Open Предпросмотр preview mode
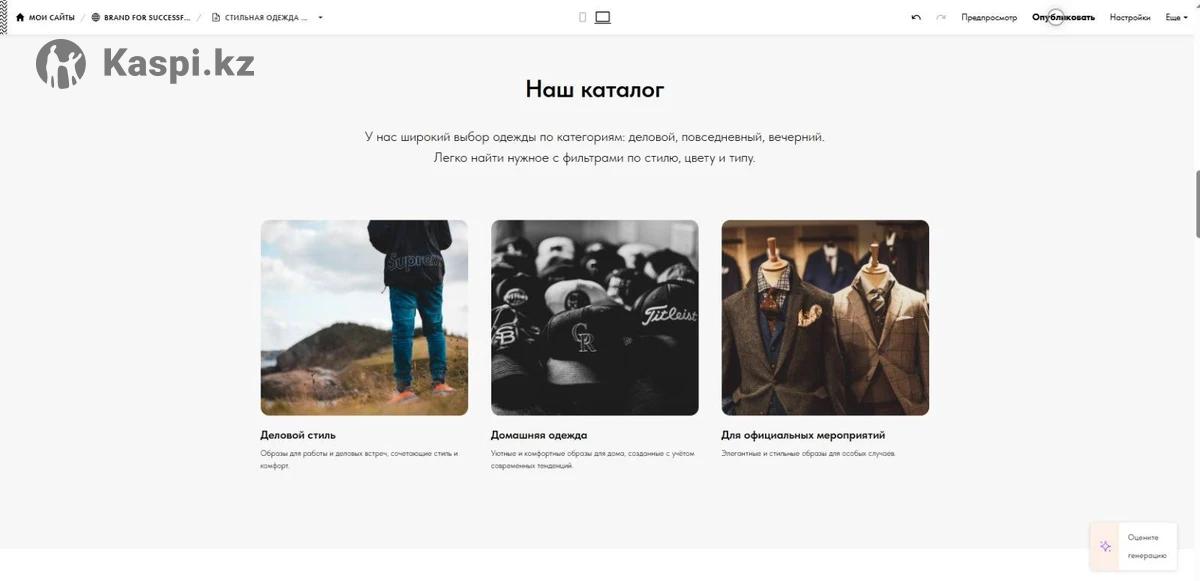Screen dimensions: 1200x581 (988, 17)
